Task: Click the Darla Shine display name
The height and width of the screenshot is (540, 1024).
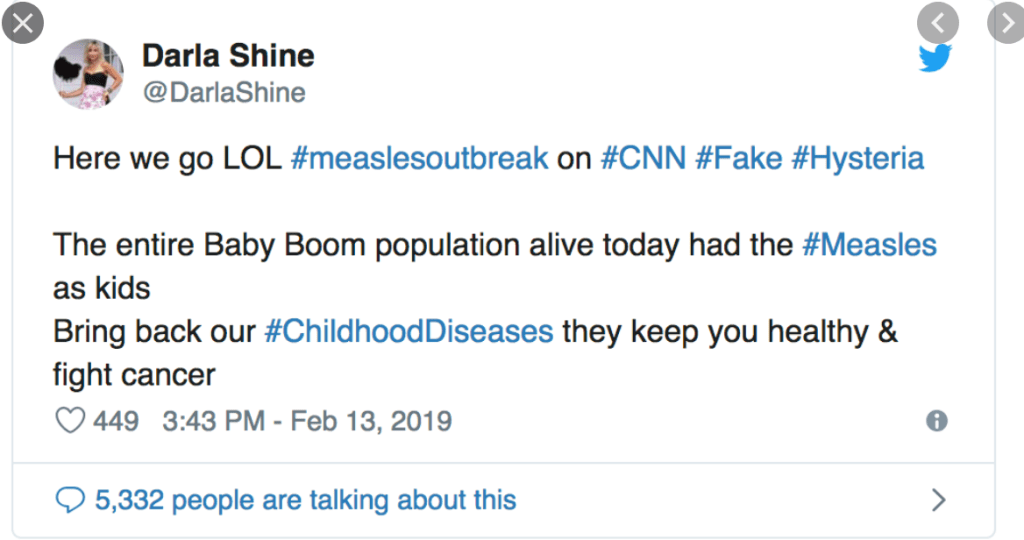Action: (228, 56)
